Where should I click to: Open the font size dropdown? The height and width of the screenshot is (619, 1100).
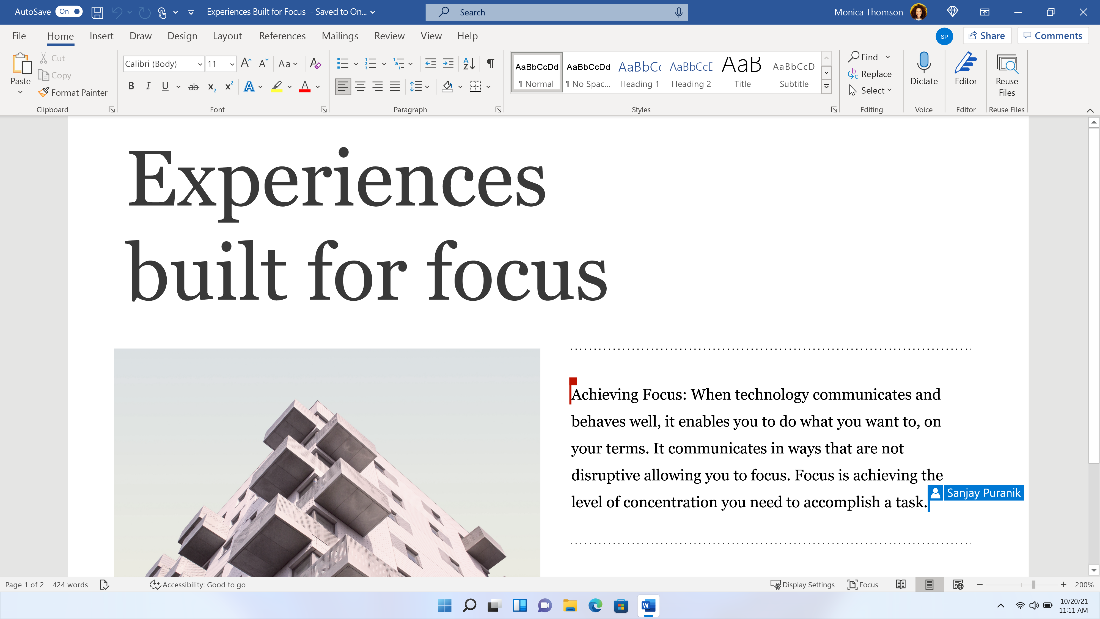tap(232, 64)
